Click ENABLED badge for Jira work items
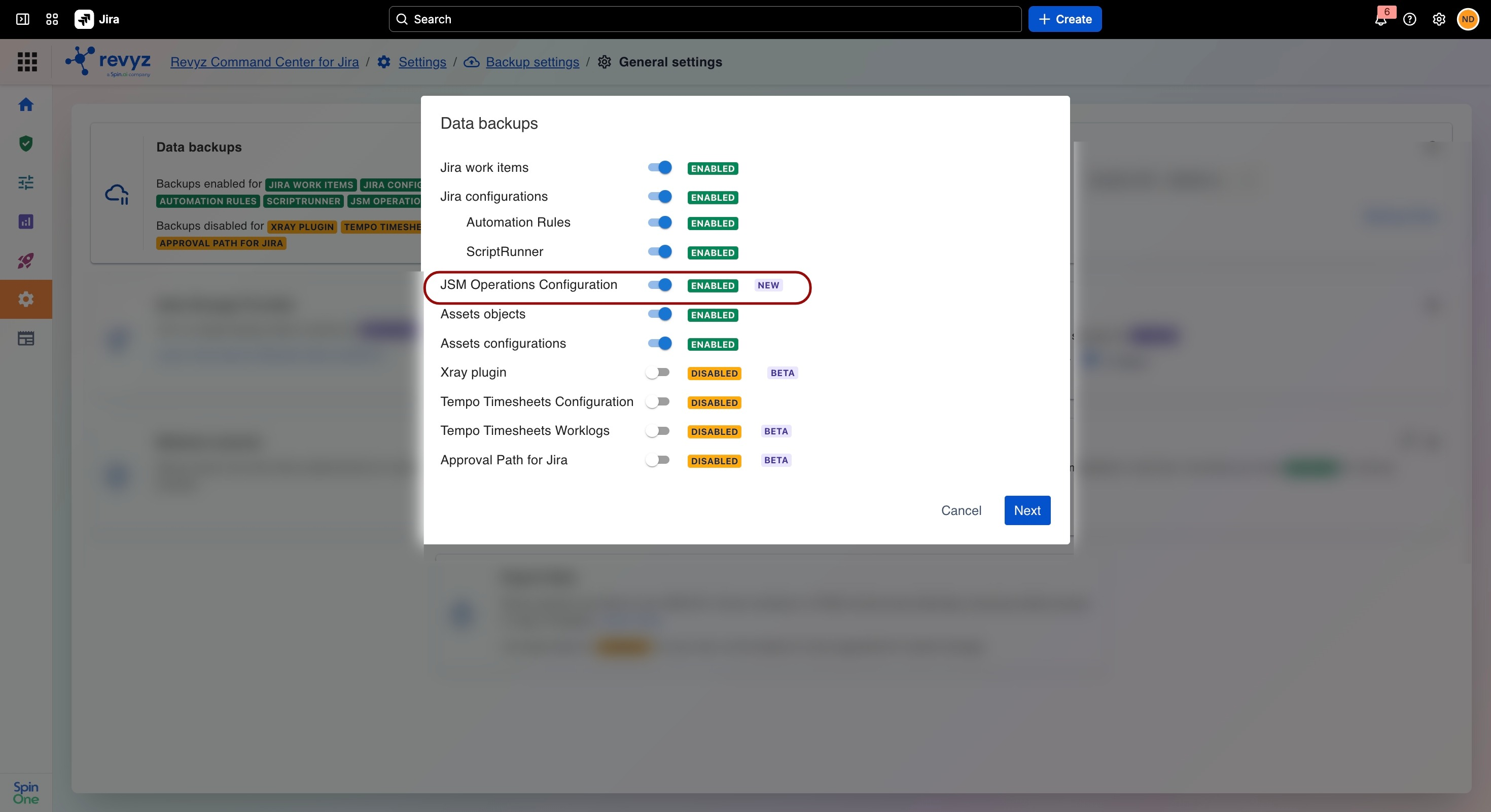Viewport: 1491px width, 812px height. click(x=713, y=168)
